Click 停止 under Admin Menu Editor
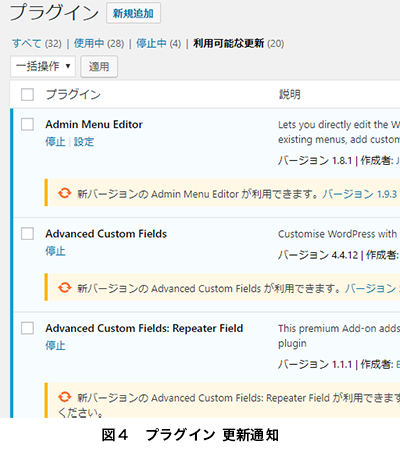 (55, 142)
